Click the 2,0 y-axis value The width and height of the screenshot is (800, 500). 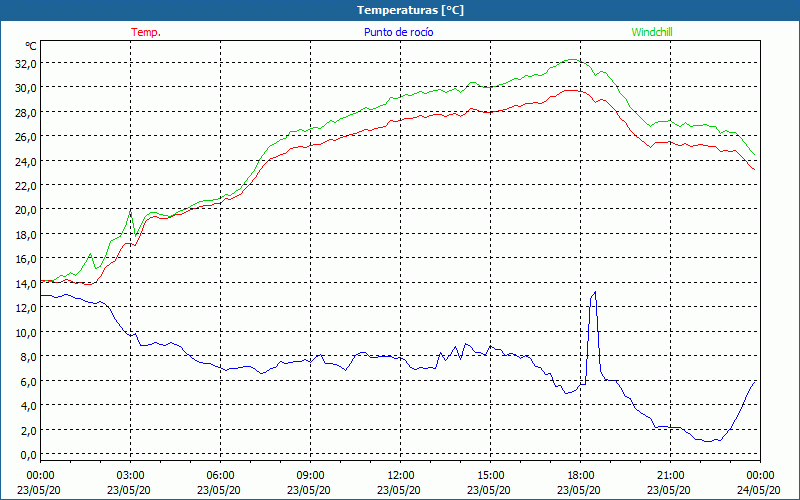[28, 431]
